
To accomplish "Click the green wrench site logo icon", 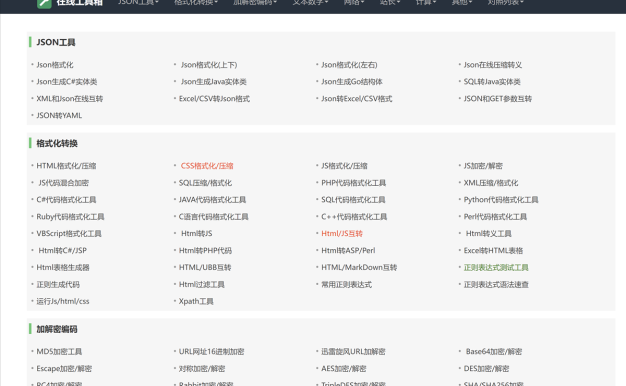I will click(x=44, y=3).
